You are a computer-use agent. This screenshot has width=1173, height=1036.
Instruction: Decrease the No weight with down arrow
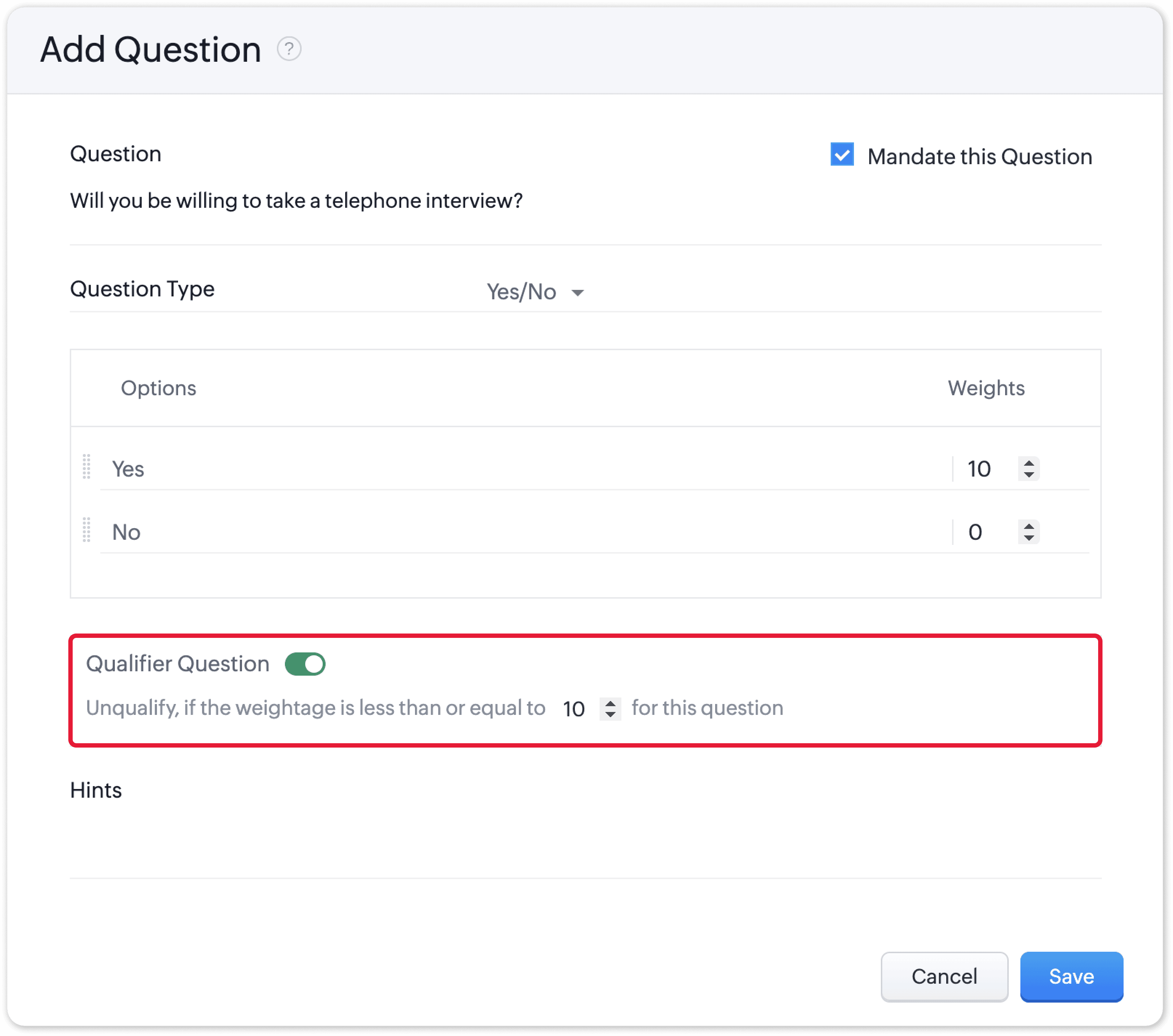pyautogui.click(x=1029, y=538)
